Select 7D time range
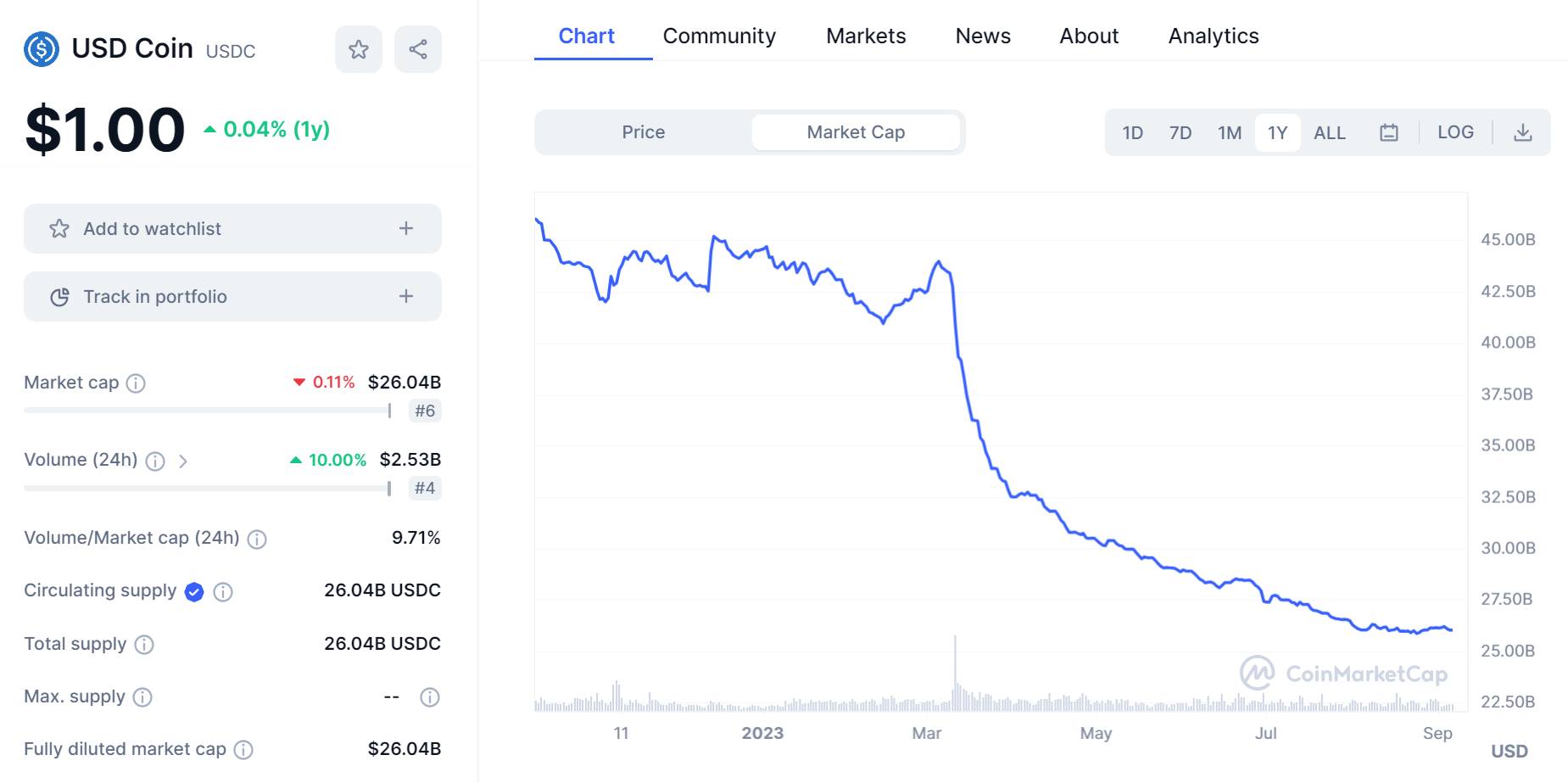This screenshot has height=783, width=1568. tap(1180, 132)
